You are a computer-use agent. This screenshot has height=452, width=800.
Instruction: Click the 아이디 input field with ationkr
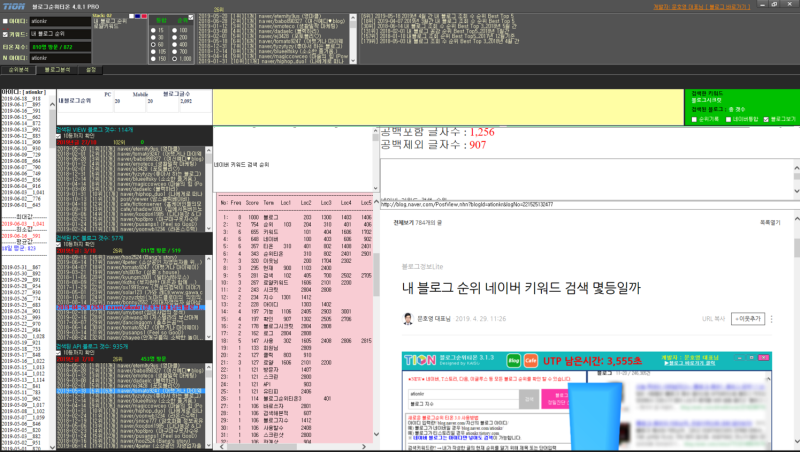60,21
